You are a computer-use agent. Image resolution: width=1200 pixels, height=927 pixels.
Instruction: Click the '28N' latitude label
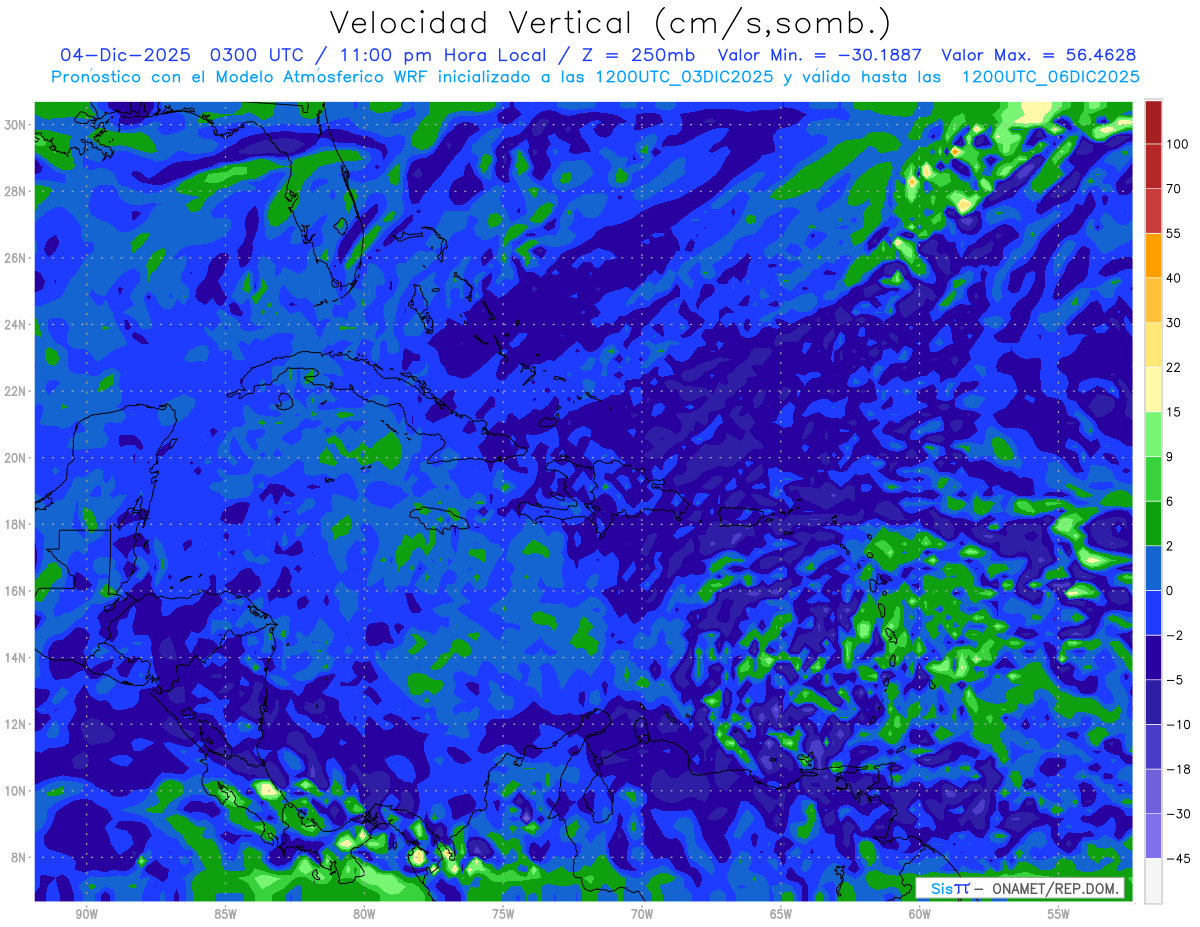[15, 191]
